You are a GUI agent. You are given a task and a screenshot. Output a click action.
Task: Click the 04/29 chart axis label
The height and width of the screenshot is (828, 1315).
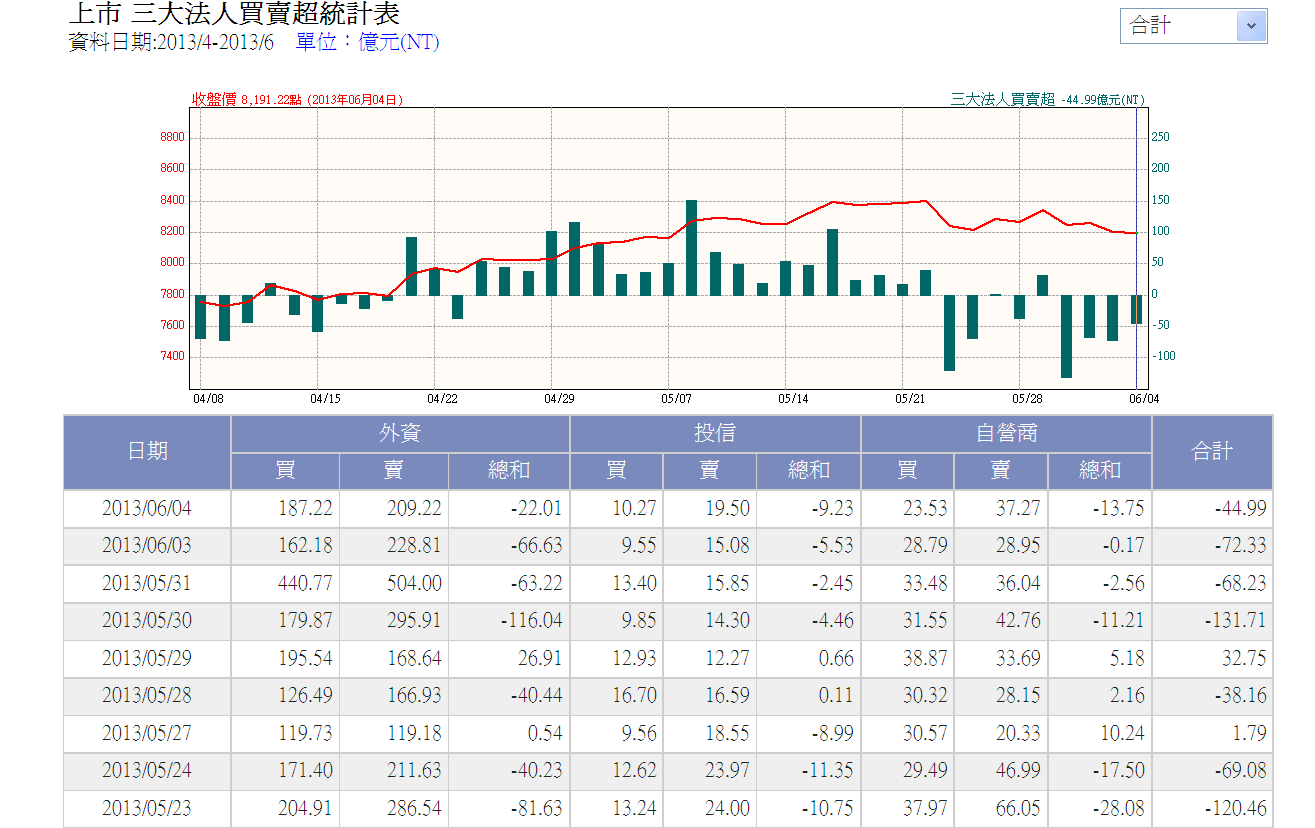[x=559, y=398]
